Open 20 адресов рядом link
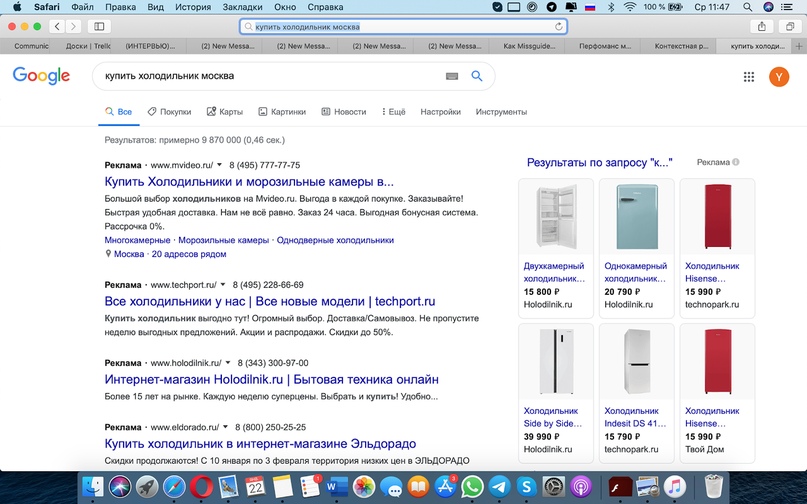Viewport: 807px width, 504px height. [189, 254]
